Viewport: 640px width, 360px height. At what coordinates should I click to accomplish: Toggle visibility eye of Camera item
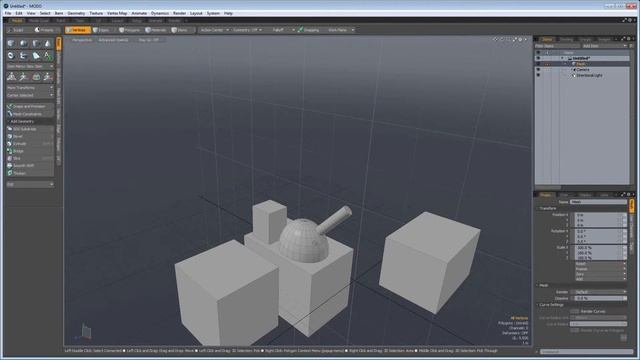point(538,70)
